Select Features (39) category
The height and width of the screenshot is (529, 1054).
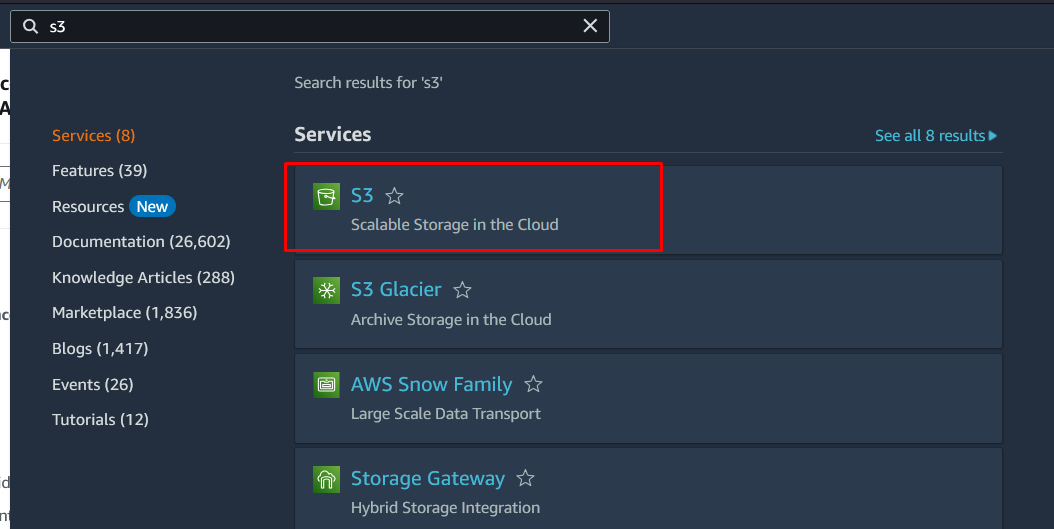click(99, 171)
